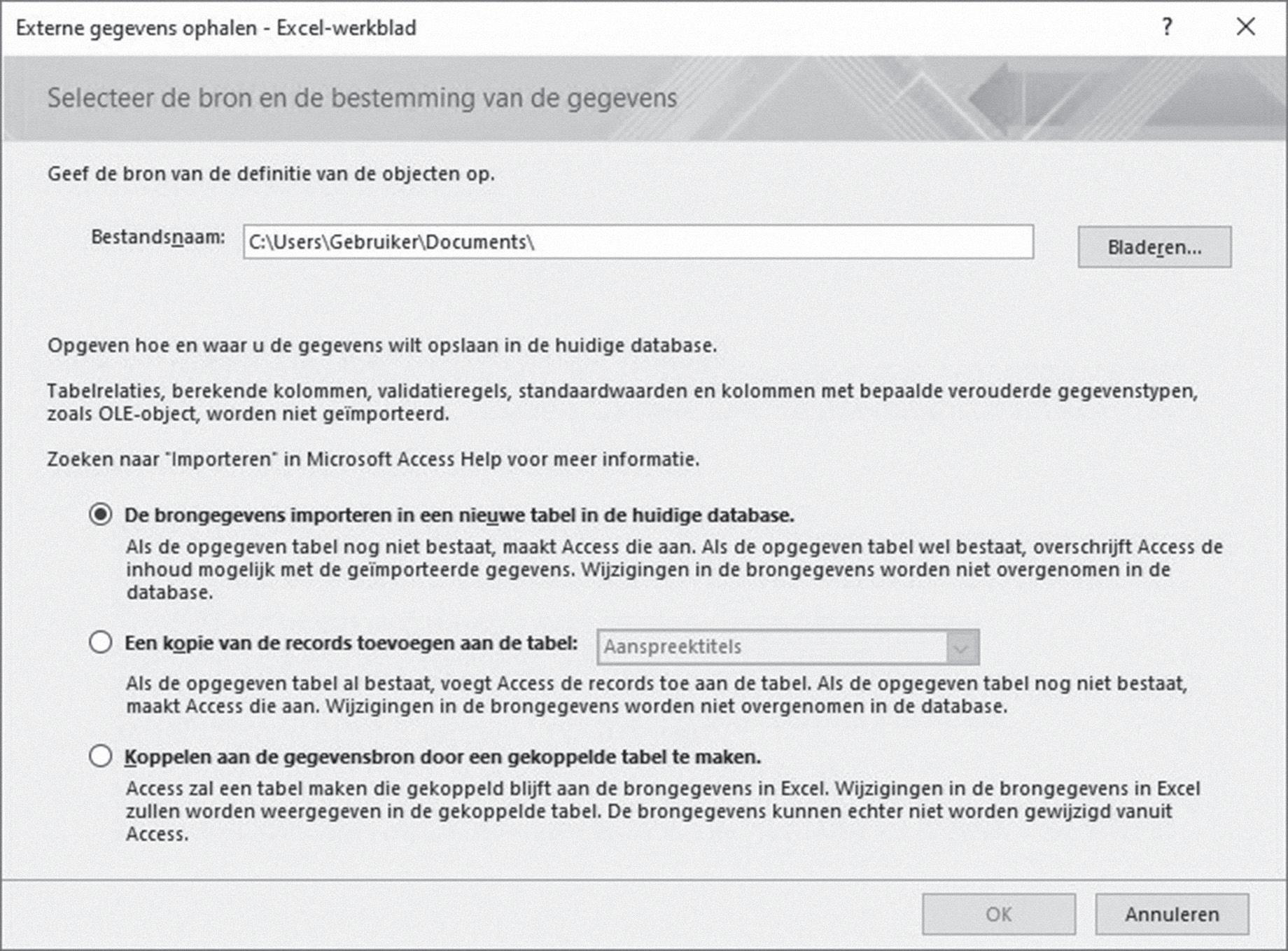The height and width of the screenshot is (951, 1288).
Task: Click the 'De brongegevens importeren' option label
Action: [x=459, y=515]
